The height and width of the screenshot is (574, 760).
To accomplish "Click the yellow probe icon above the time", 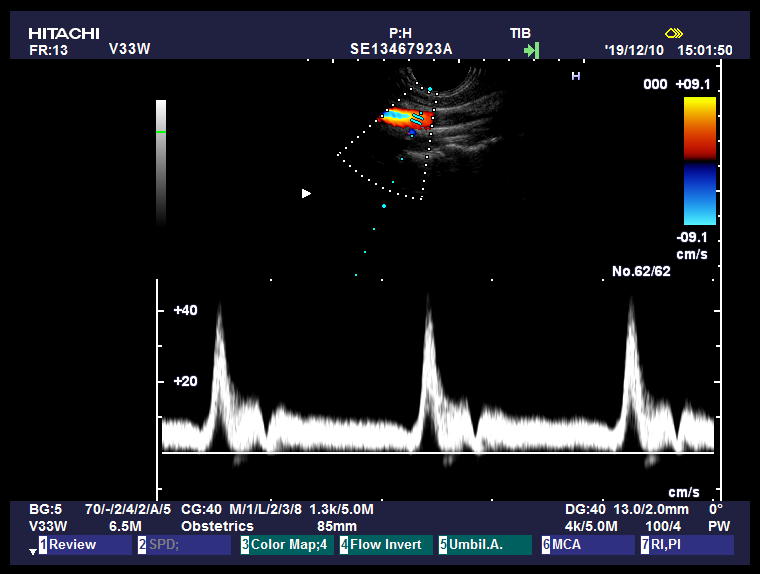I will click(673, 33).
